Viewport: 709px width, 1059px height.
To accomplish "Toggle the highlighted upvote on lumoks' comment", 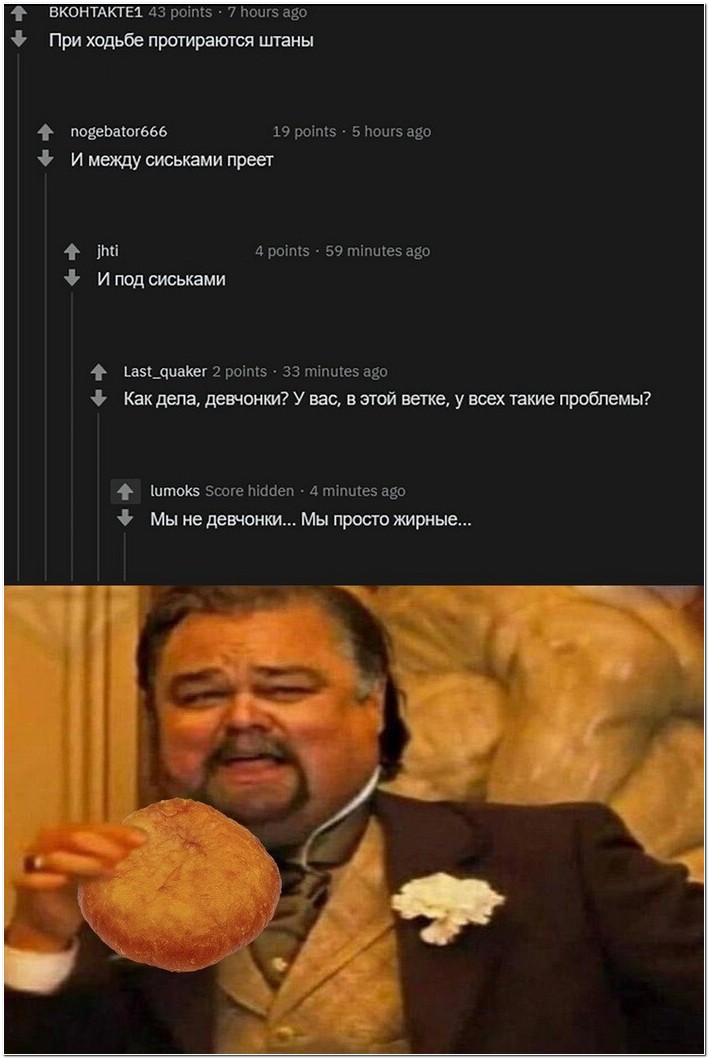I will pos(125,491).
